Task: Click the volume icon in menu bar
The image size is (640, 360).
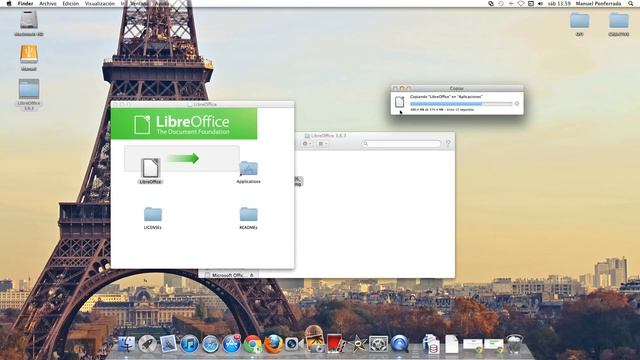Action: click(x=540, y=3)
